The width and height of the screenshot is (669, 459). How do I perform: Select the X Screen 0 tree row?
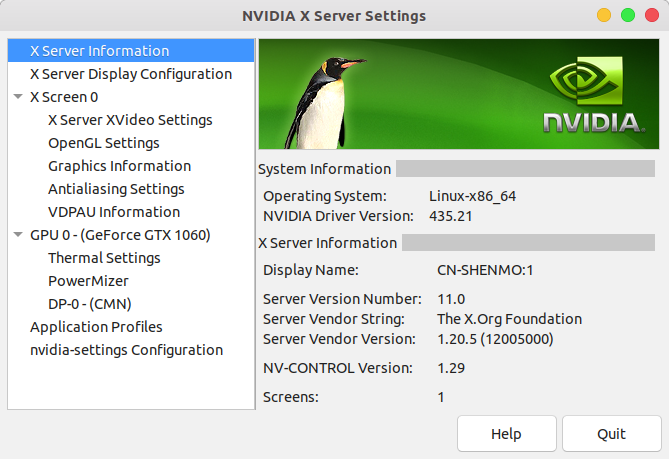tap(131, 97)
